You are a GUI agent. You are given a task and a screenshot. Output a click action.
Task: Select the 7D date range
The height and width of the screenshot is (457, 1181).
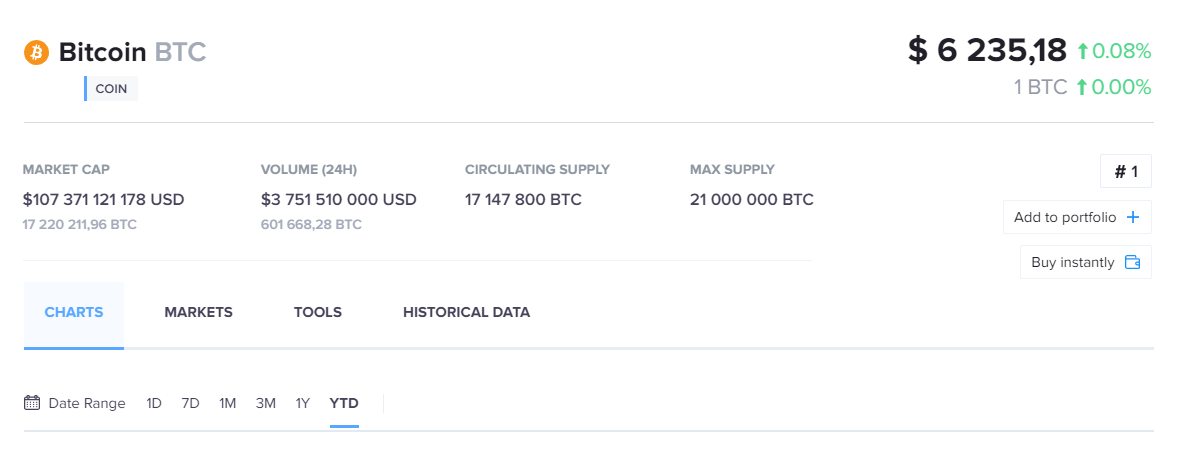(x=190, y=403)
